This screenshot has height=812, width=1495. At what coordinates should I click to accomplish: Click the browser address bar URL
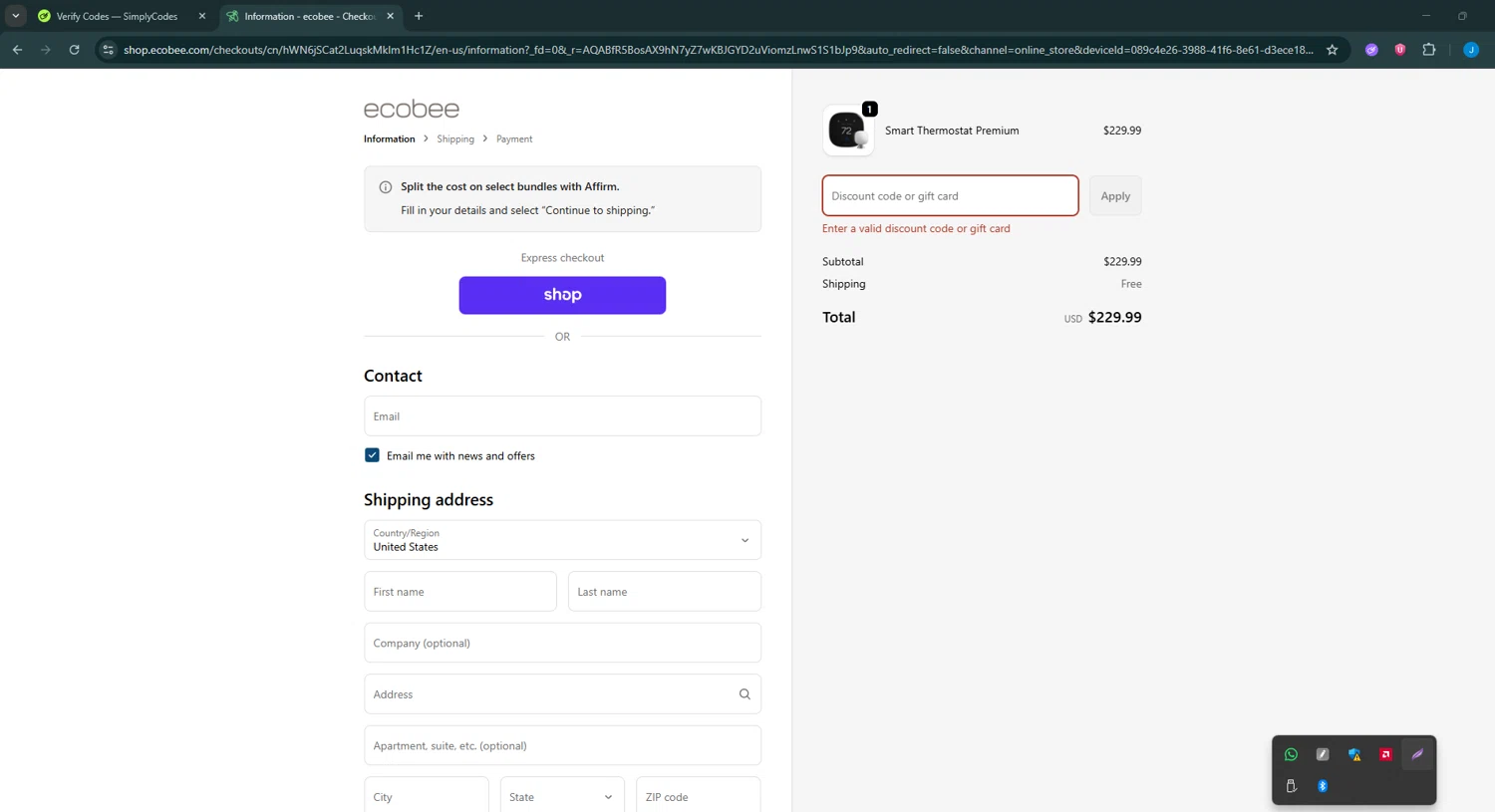coord(718,50)
